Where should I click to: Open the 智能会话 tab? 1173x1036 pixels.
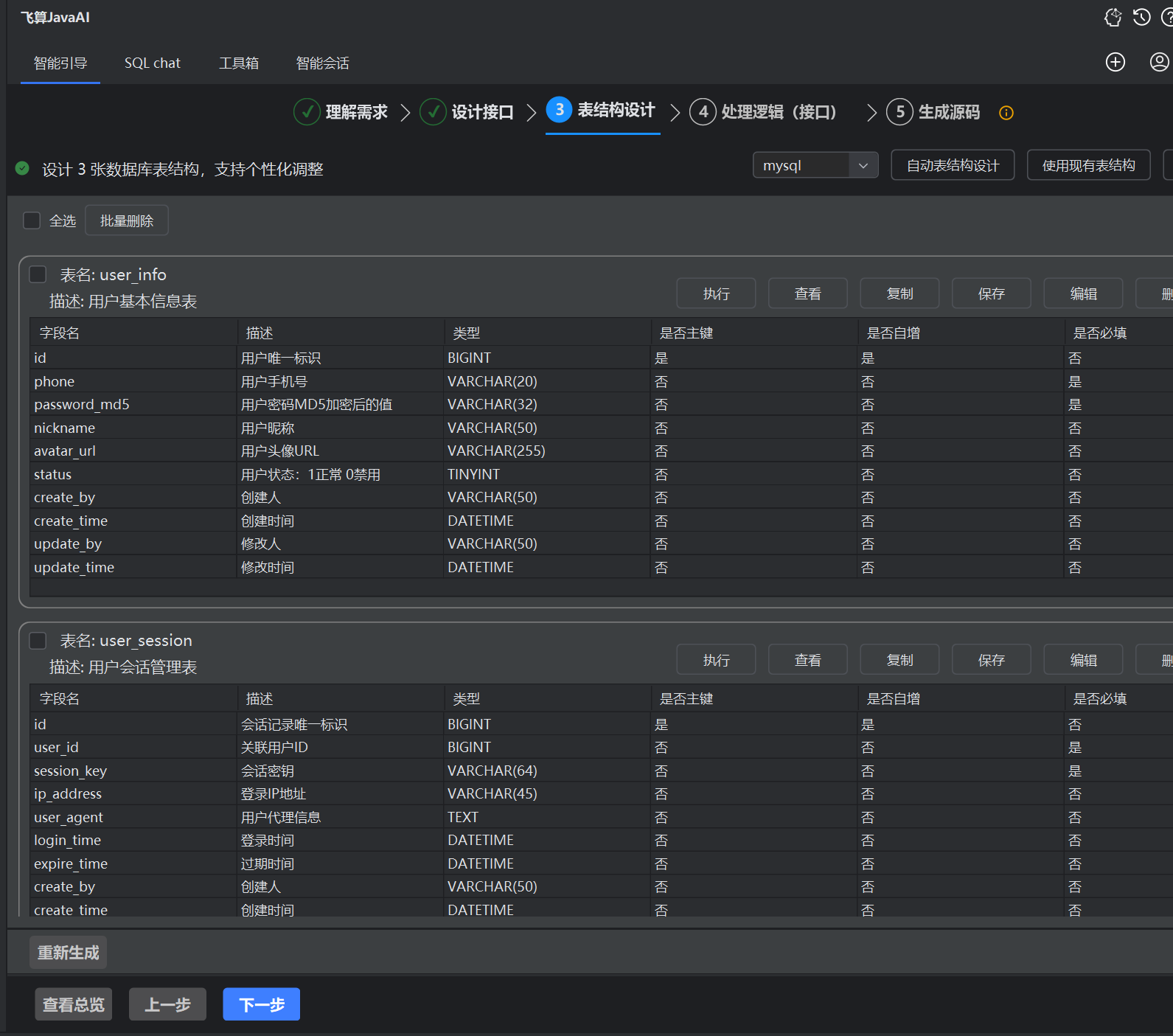pyautogui.click(x=323, y=63)
